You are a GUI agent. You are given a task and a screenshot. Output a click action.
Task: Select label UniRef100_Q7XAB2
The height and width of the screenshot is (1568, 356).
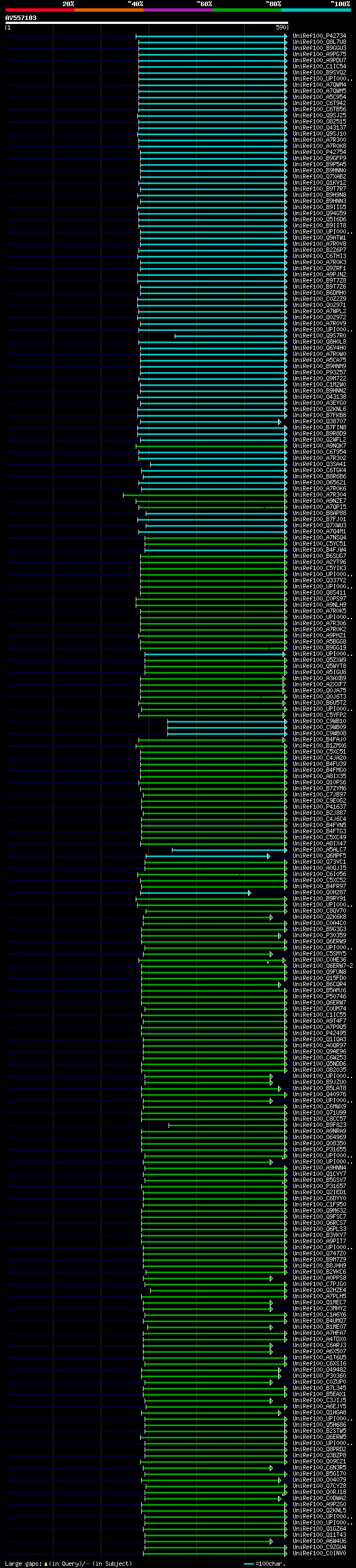coord(319,176)
